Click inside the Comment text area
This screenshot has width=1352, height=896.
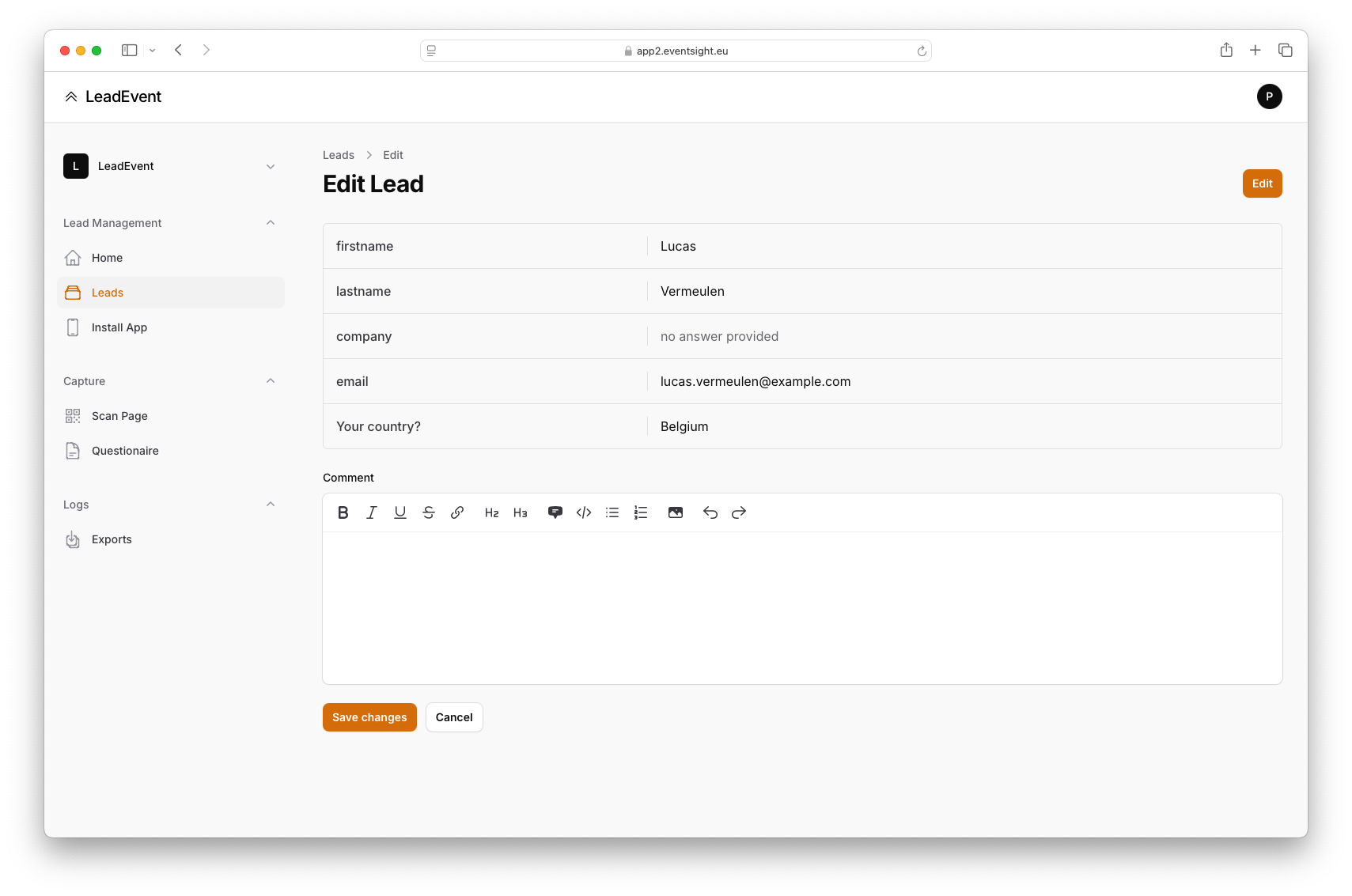coord(802,607)
